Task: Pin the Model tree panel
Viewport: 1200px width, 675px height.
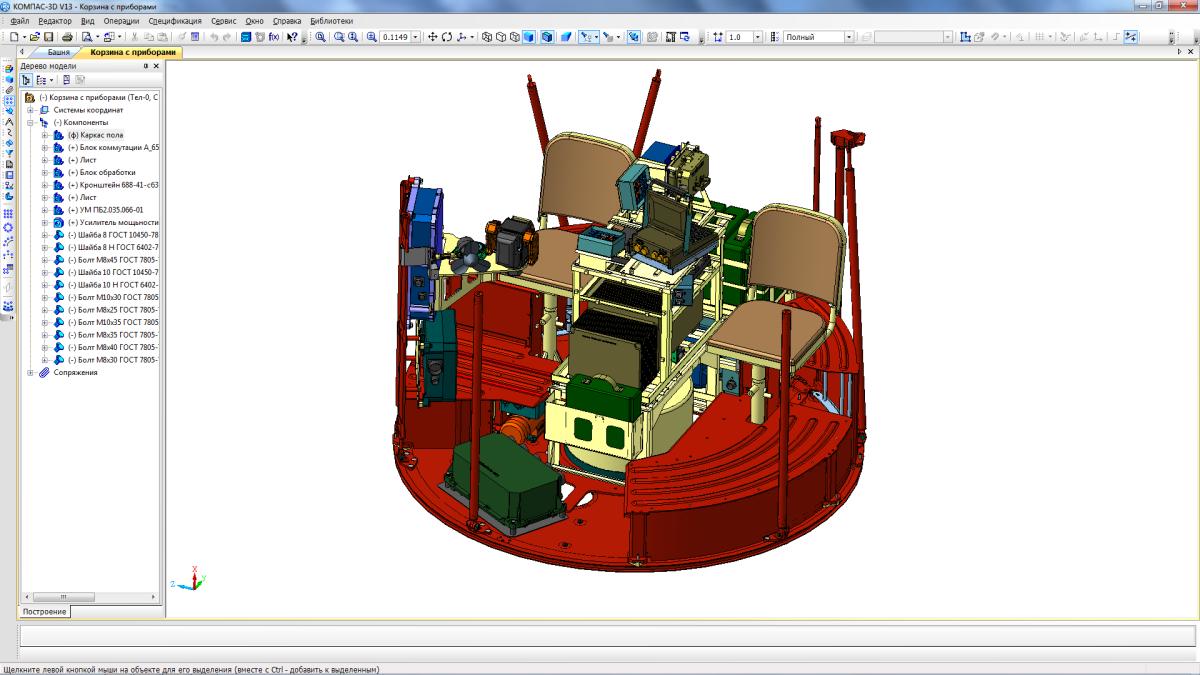Action: (x=146, y=66)
